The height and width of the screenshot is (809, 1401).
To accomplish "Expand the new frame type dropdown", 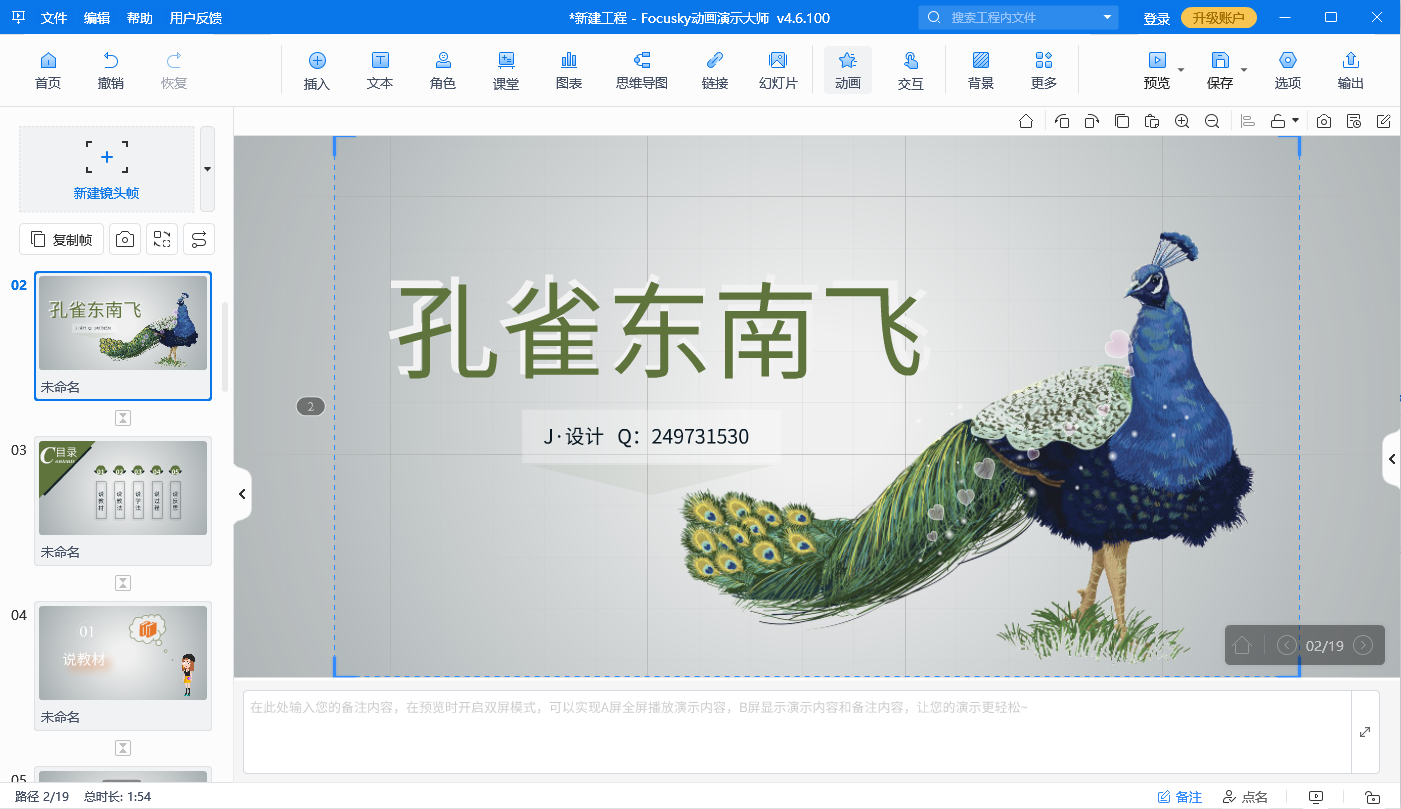I will pos(207,168).
